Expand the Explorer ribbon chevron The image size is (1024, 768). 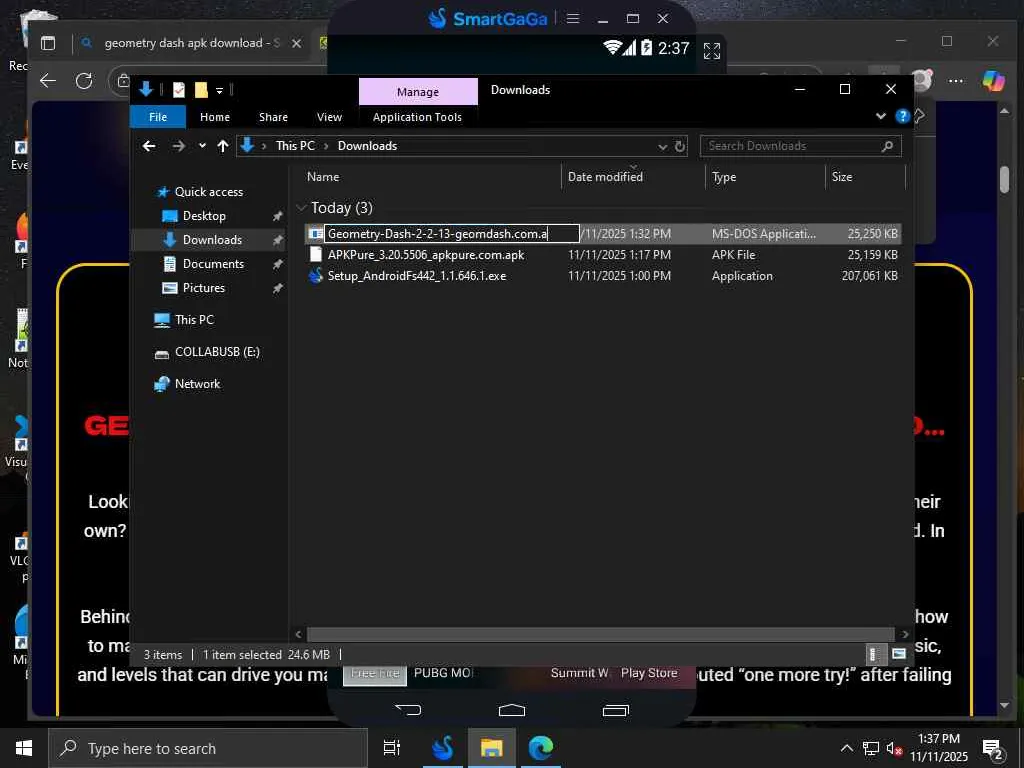[881, 116]
